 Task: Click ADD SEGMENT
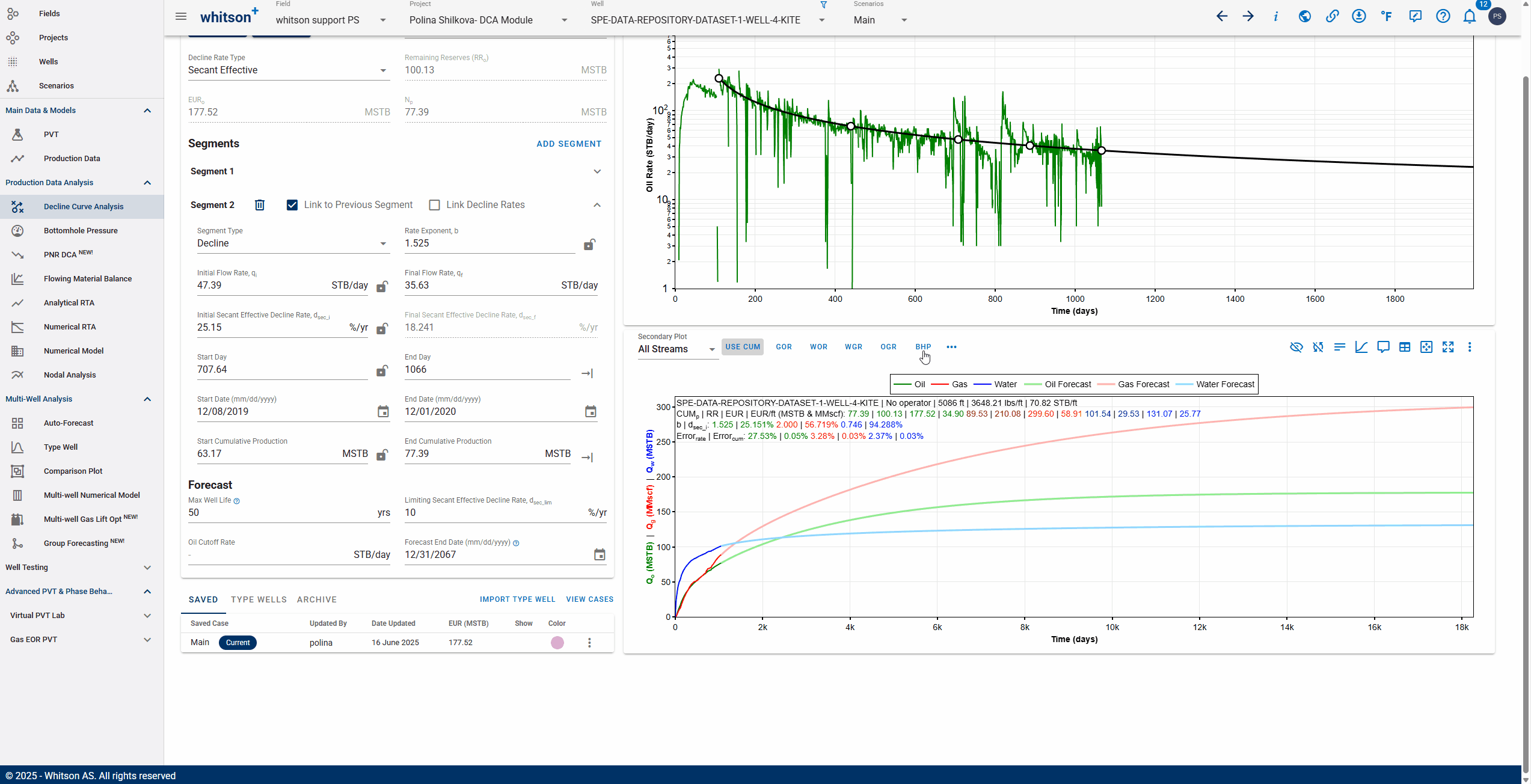click(x=569, y=144)
